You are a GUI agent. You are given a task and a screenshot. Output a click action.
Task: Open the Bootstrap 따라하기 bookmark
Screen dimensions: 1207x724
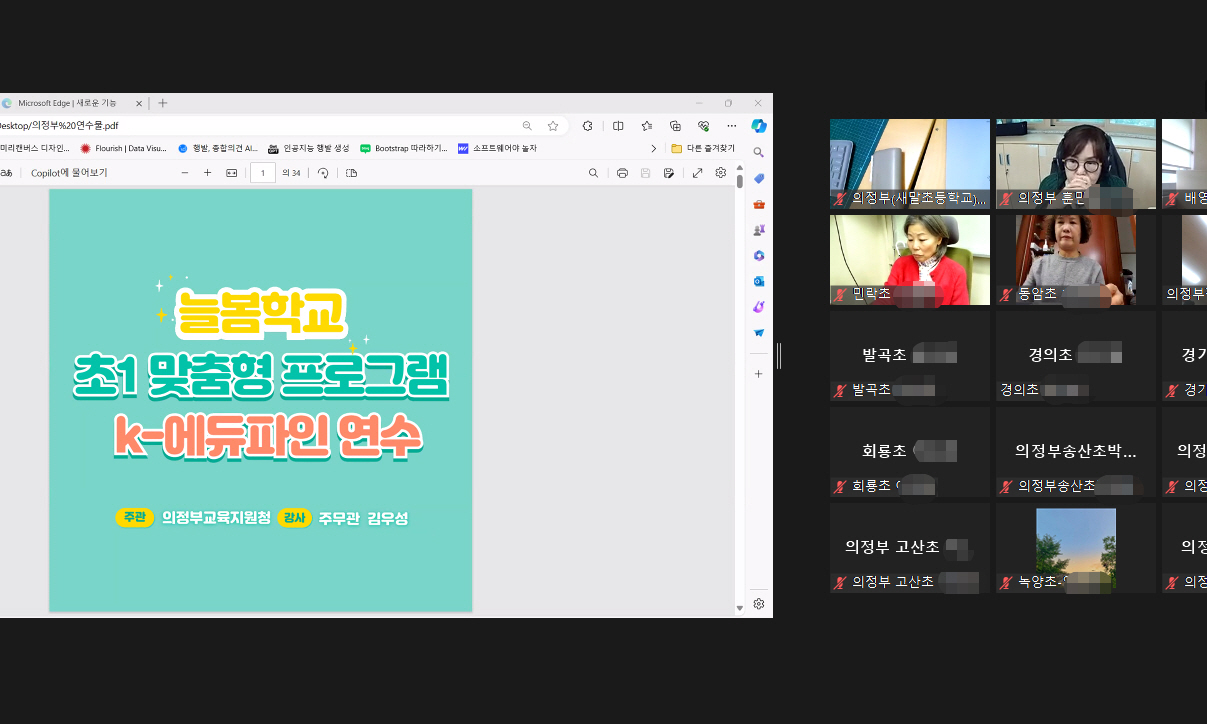(404, 148)
